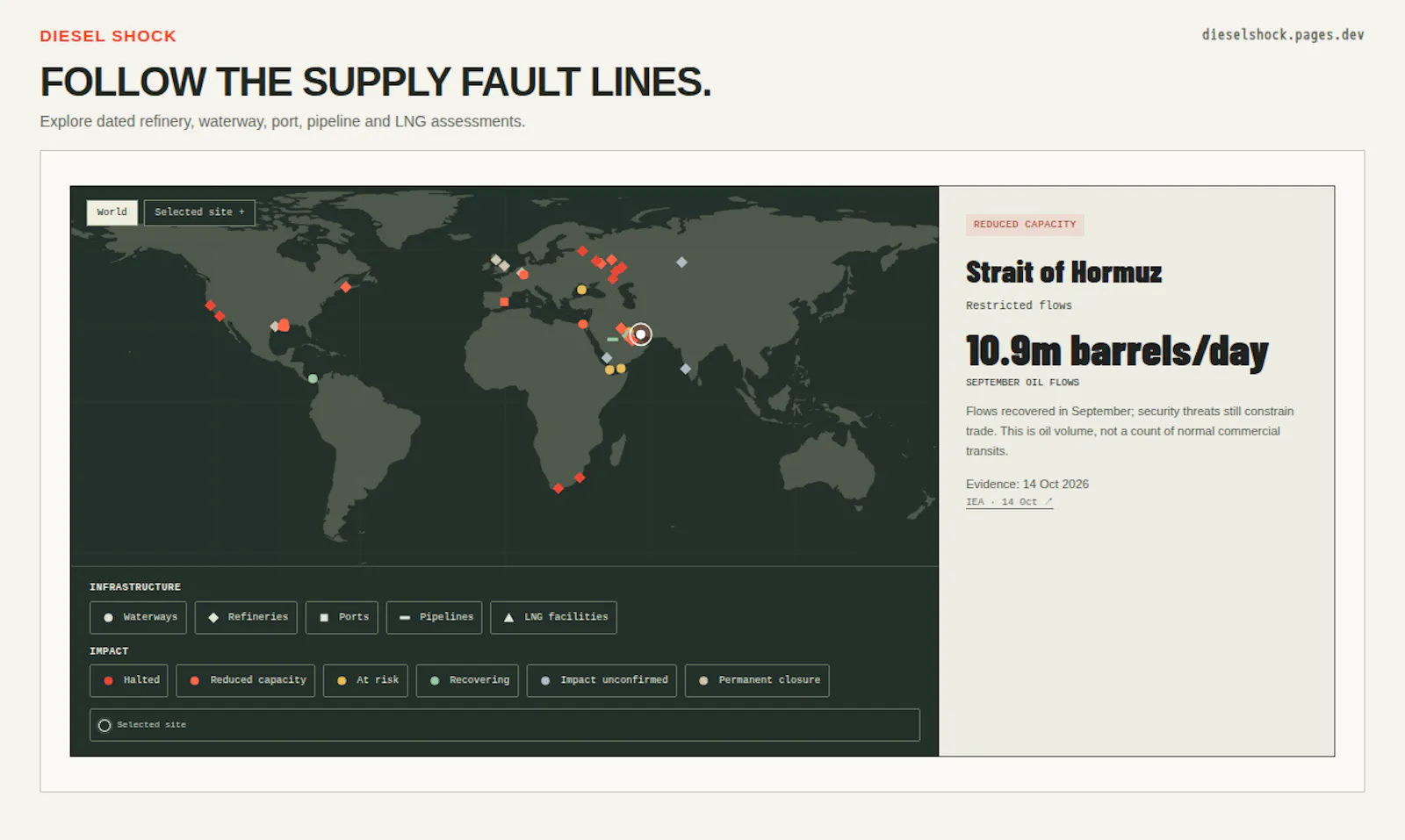The image size is (1405, 840).
Task: Select the western red diamond in South Africa
Action: tap(558, 488)
